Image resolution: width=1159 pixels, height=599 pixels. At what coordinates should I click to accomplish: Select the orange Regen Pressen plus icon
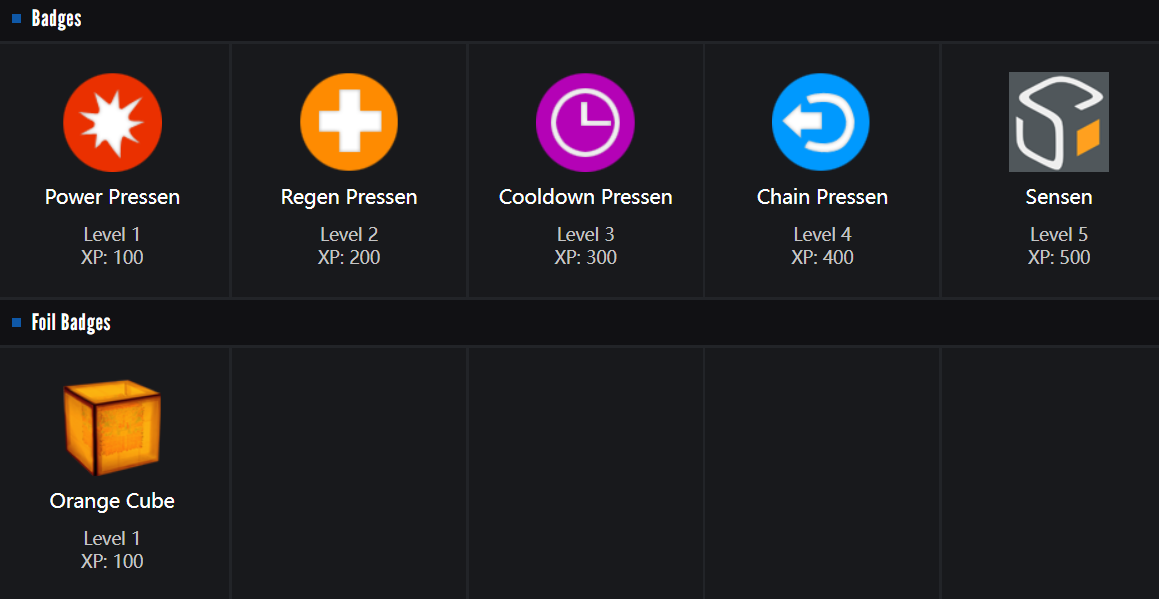click(x=349, y=122)
